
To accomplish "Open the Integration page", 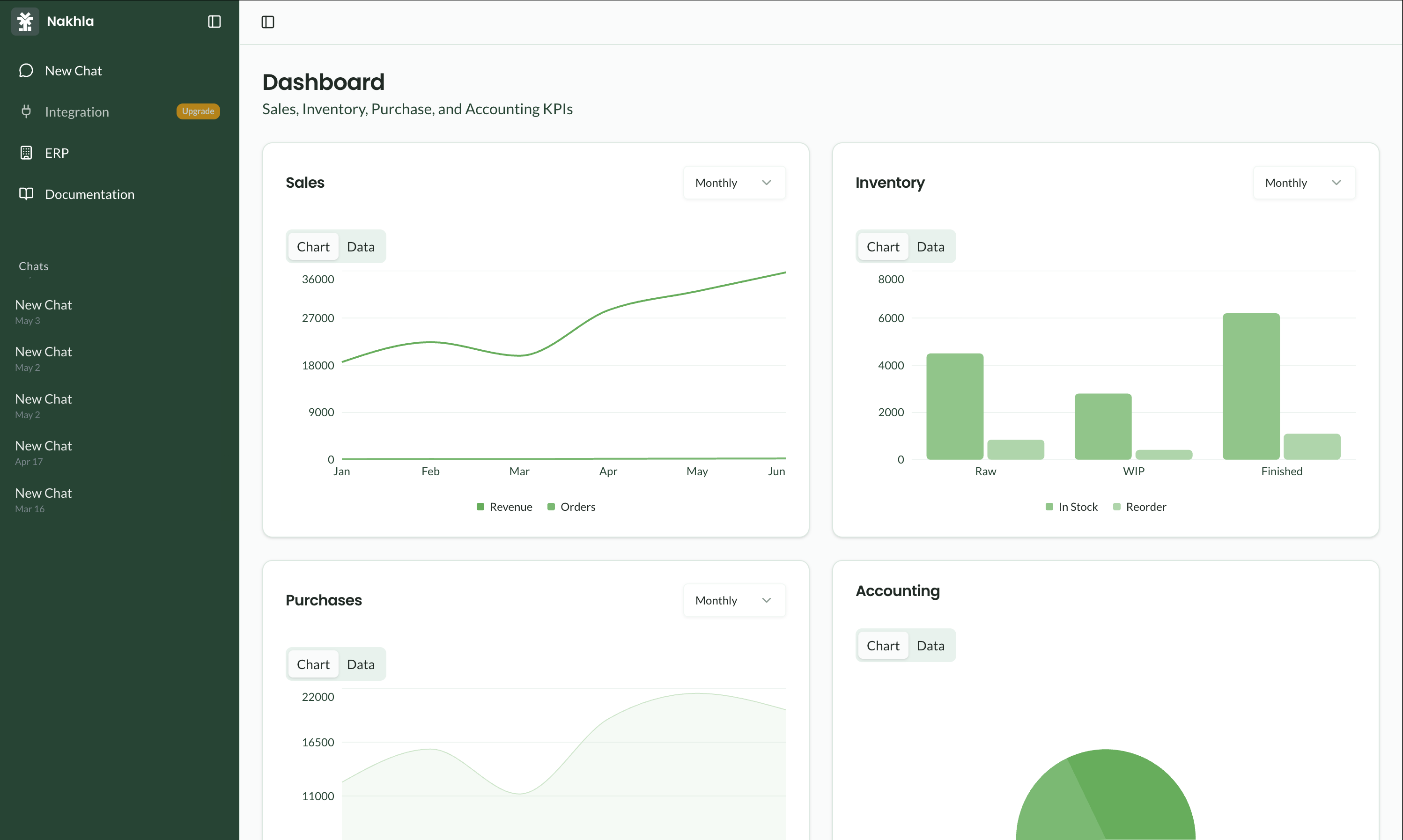I will (119, 111).
